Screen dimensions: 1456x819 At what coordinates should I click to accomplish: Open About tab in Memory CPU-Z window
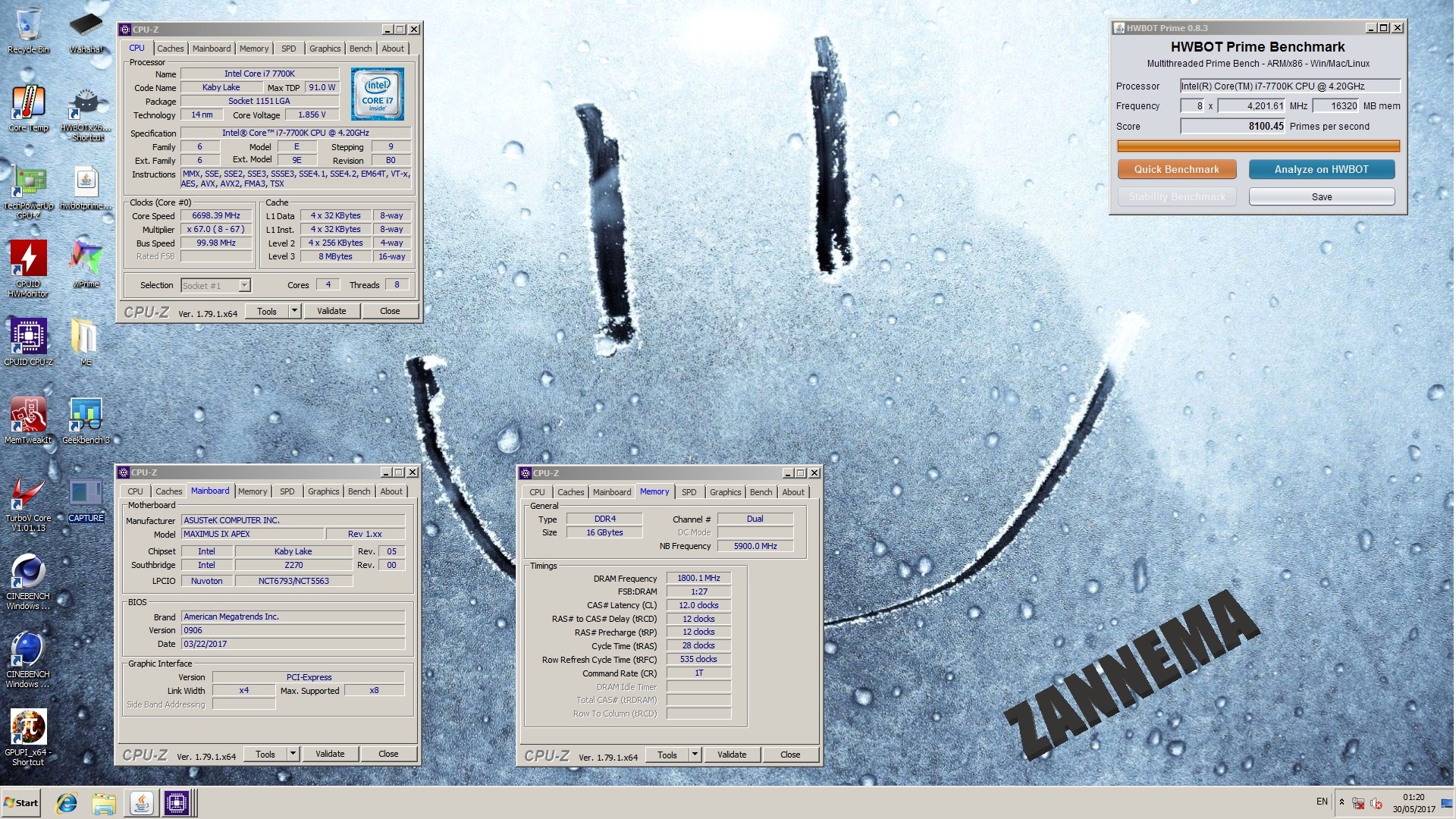coord(793,492)
